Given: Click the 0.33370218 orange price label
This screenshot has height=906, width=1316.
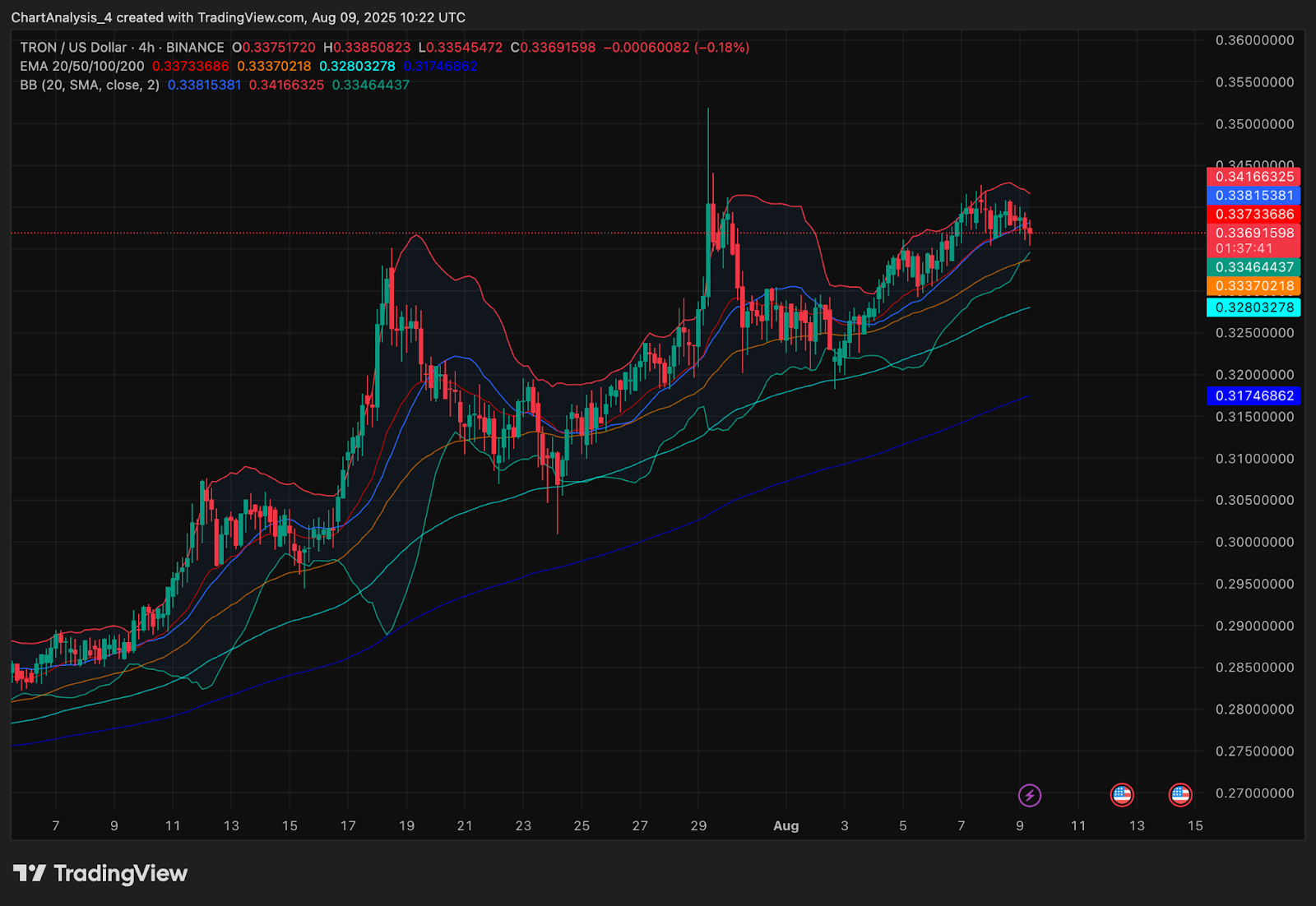Looking at the screenshot, I should click(x=1253, y=286).
